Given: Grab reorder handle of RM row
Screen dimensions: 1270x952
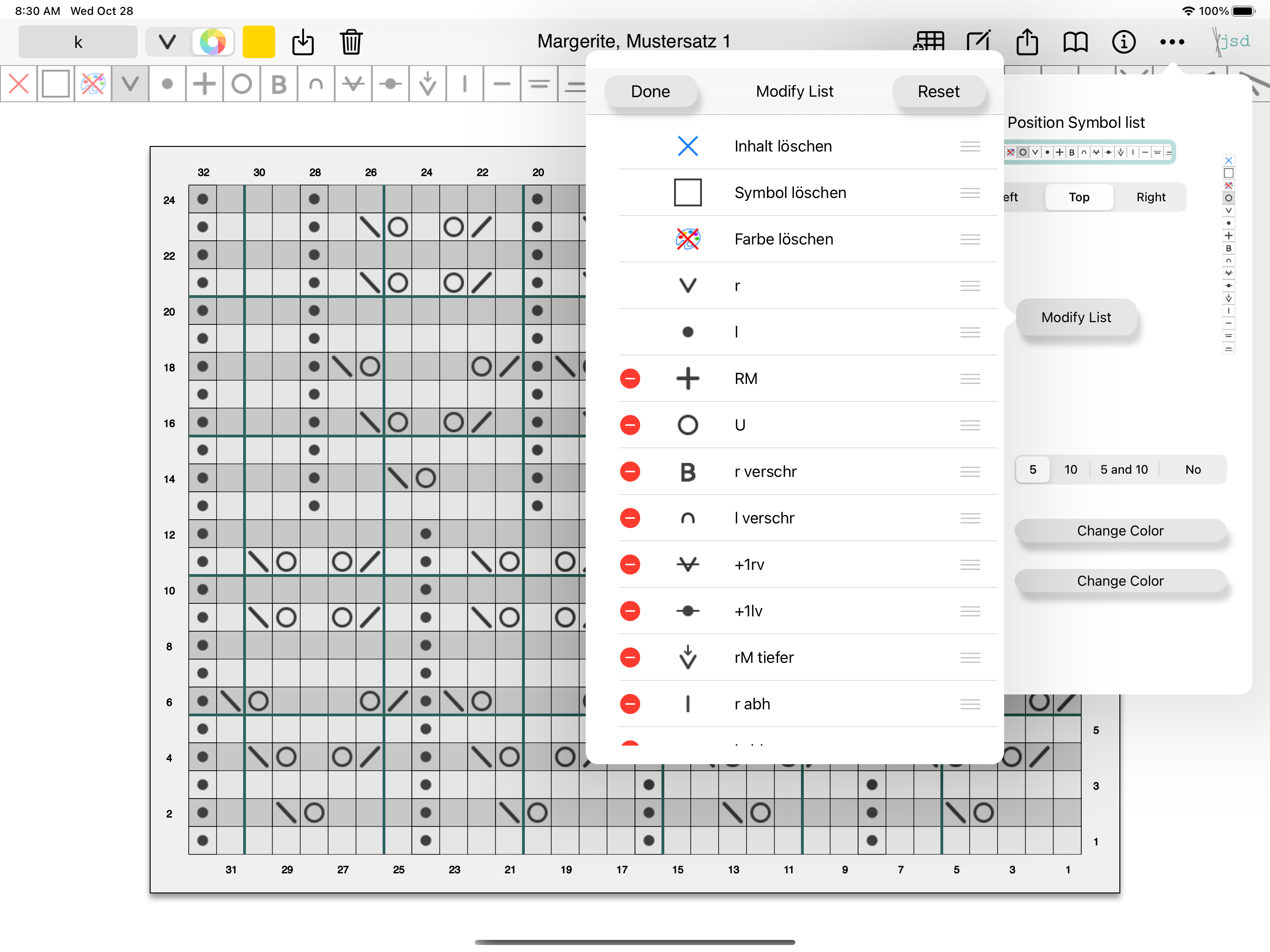Looking at the screenshot, I should pos(970,379).
